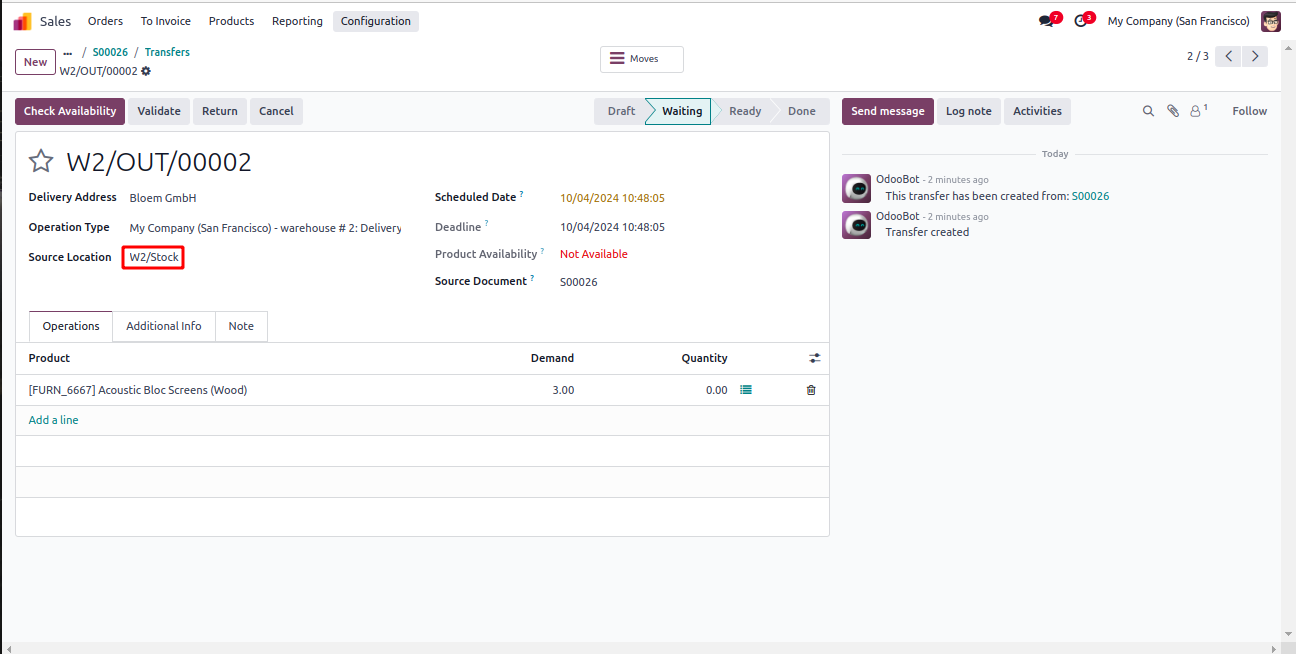Viewport: 1296px width, 654px height.
Task: Open the activities clock icon
Action: point(1080,21)
